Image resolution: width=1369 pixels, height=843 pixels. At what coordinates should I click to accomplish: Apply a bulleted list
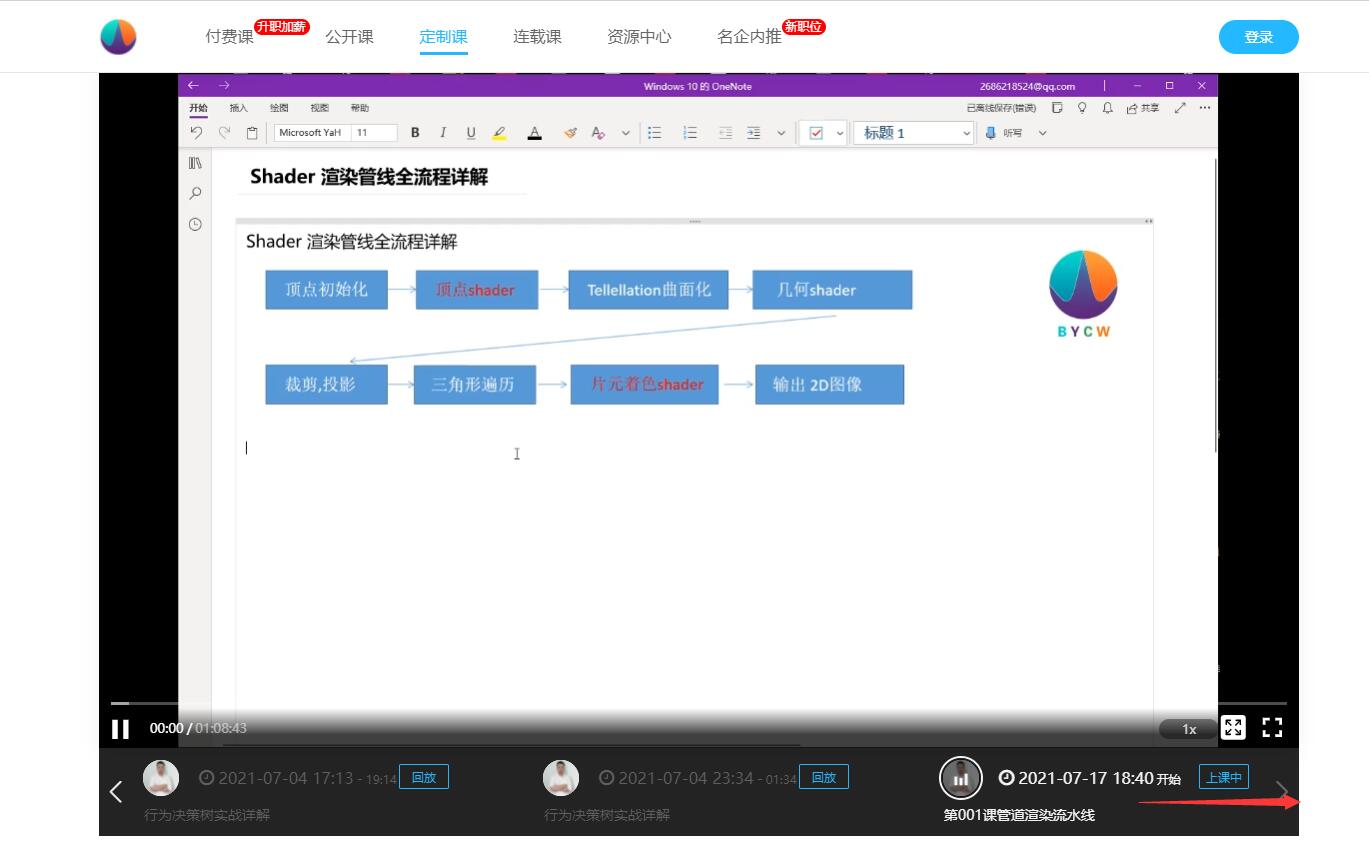[x=655, y=133]
